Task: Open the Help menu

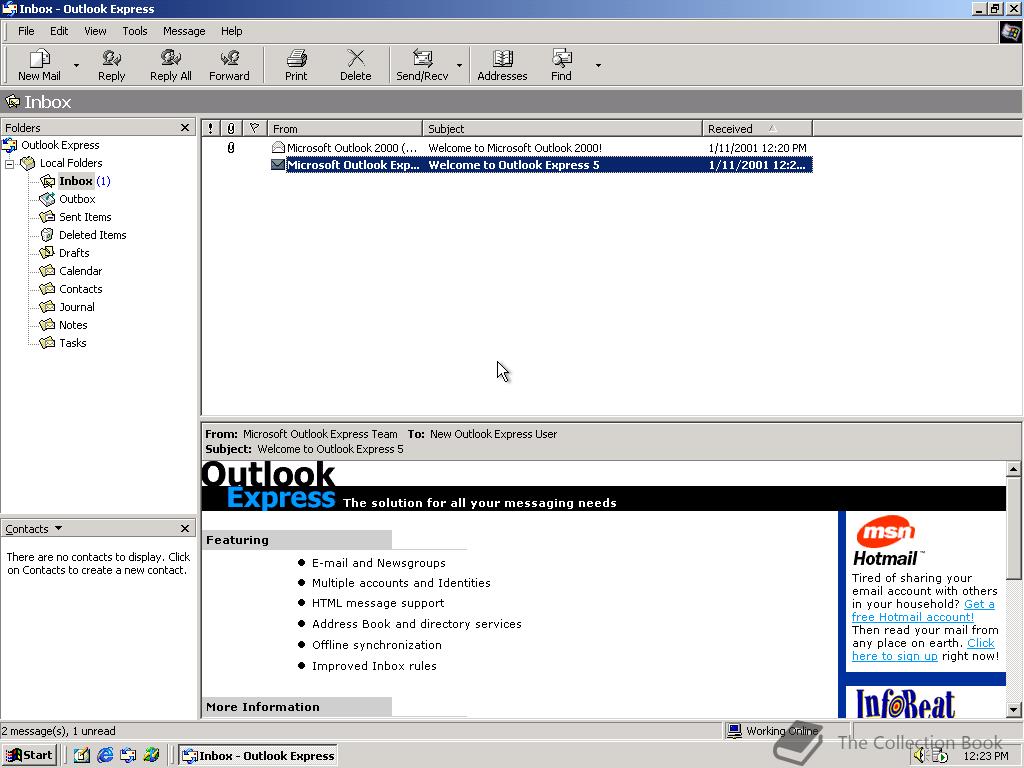Action: [x=231, y=31]
